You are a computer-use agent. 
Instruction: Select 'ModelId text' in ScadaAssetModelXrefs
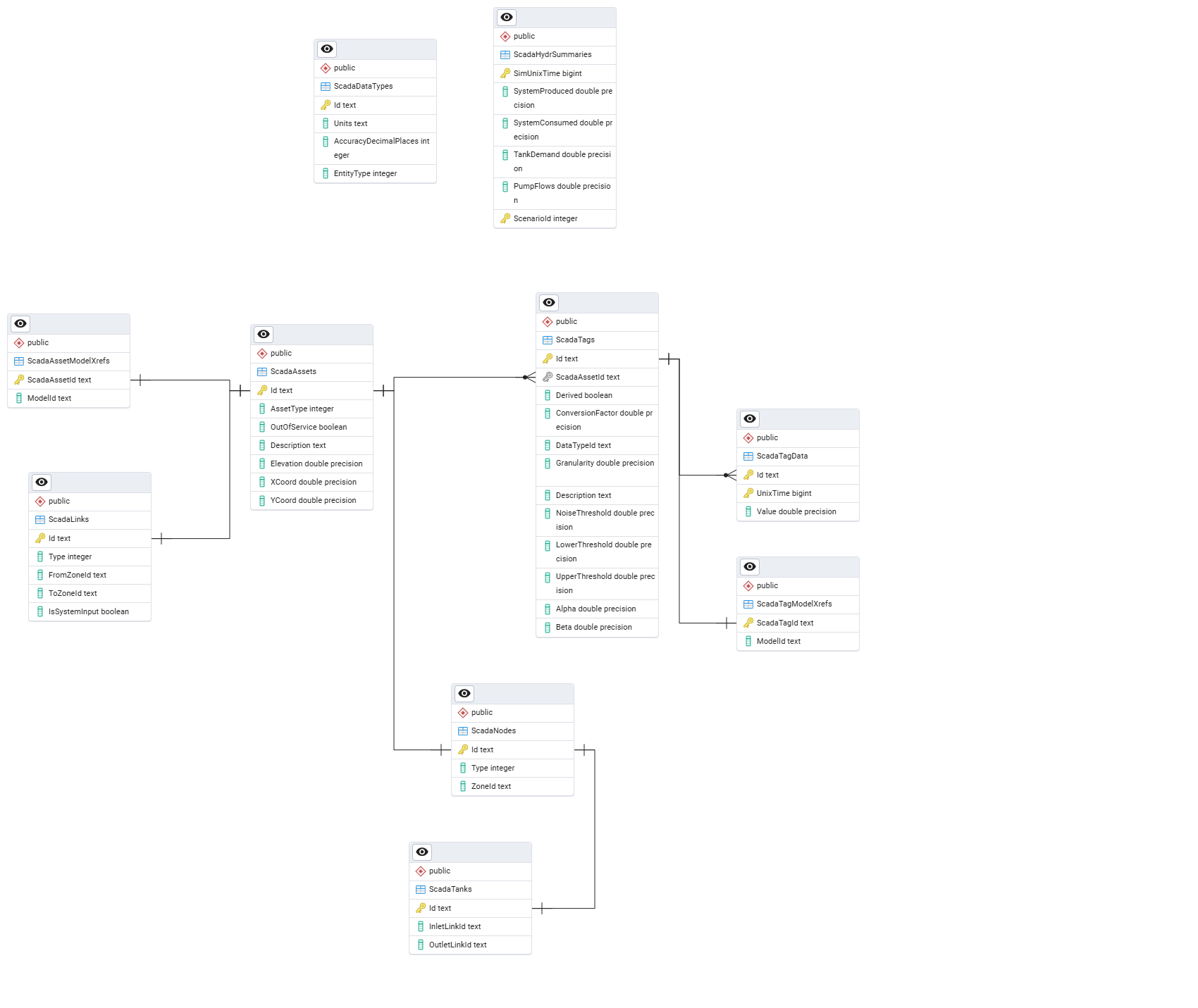click(x=68, y=398)
